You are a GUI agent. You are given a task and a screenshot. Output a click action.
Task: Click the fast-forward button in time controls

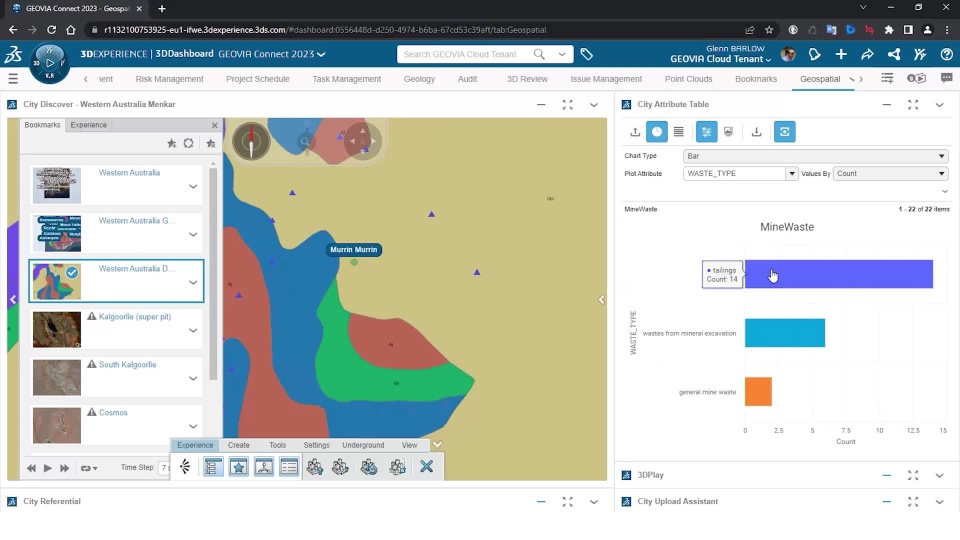pyautogui.click(x=64, y=468)
